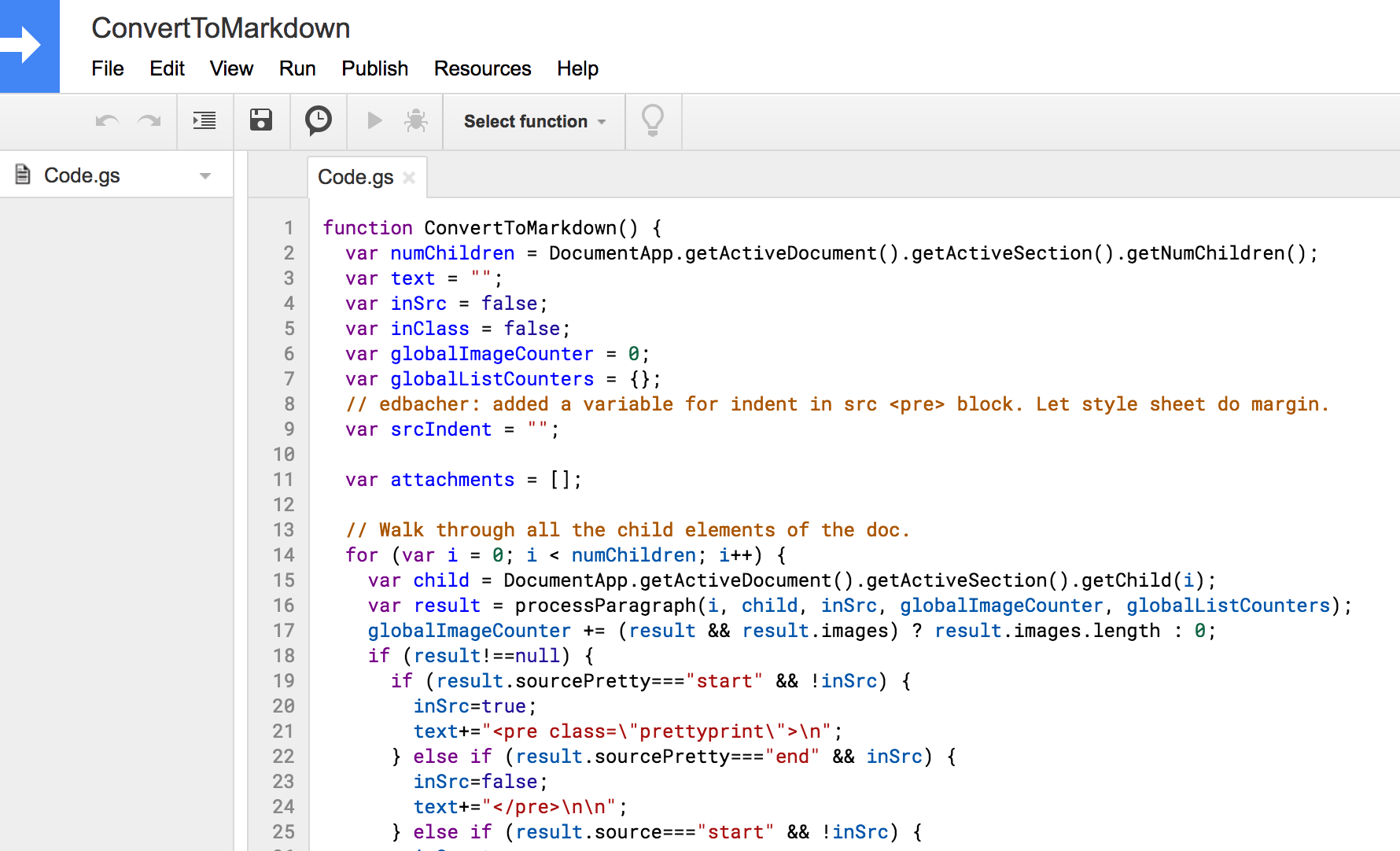Click 'processParagraph' call on line 16

click(606, 606)
